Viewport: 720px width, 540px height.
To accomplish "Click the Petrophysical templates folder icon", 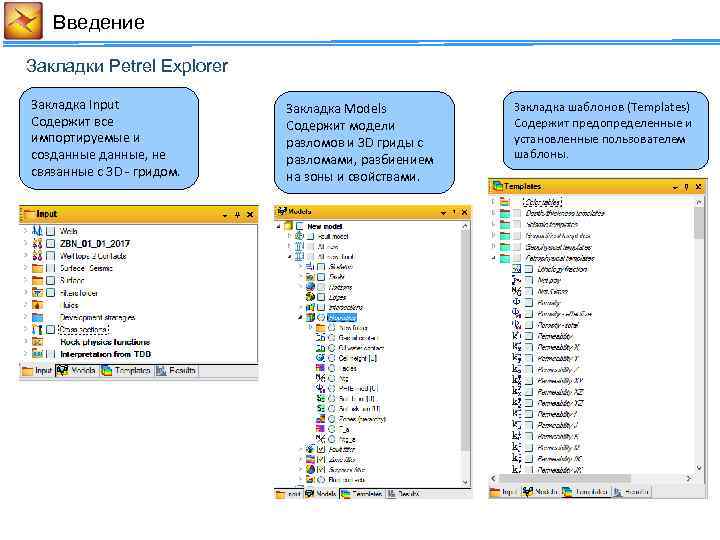I will coord(505,258).
